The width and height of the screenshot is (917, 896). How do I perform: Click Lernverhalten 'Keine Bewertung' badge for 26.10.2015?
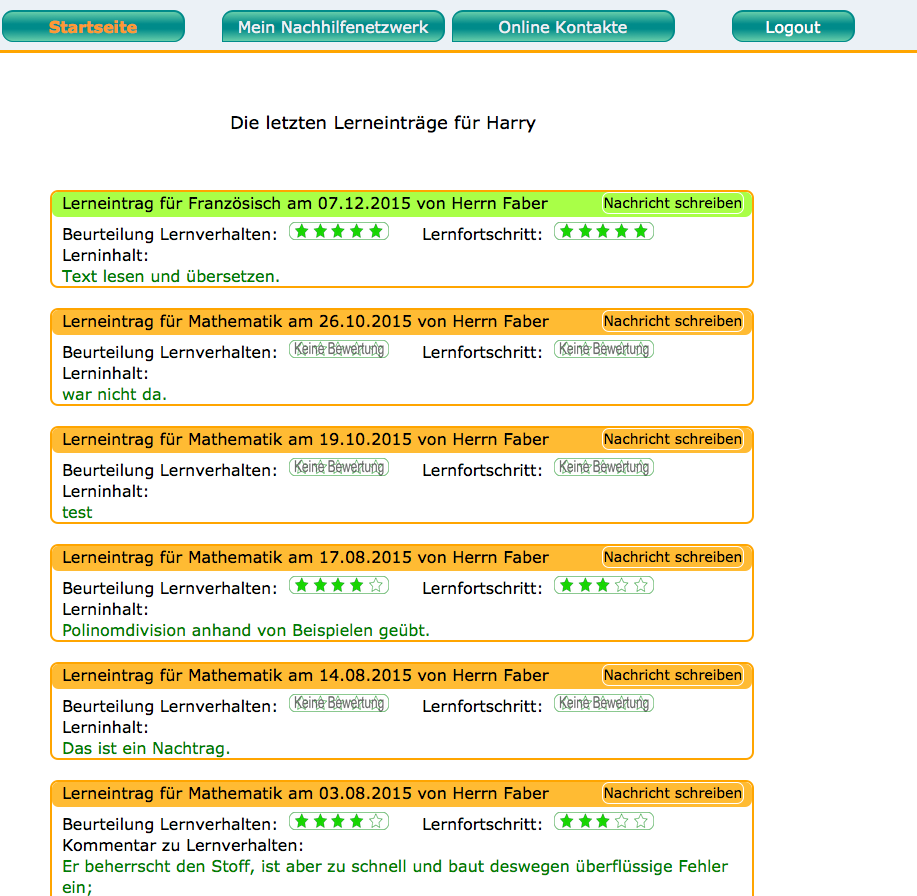339,349
